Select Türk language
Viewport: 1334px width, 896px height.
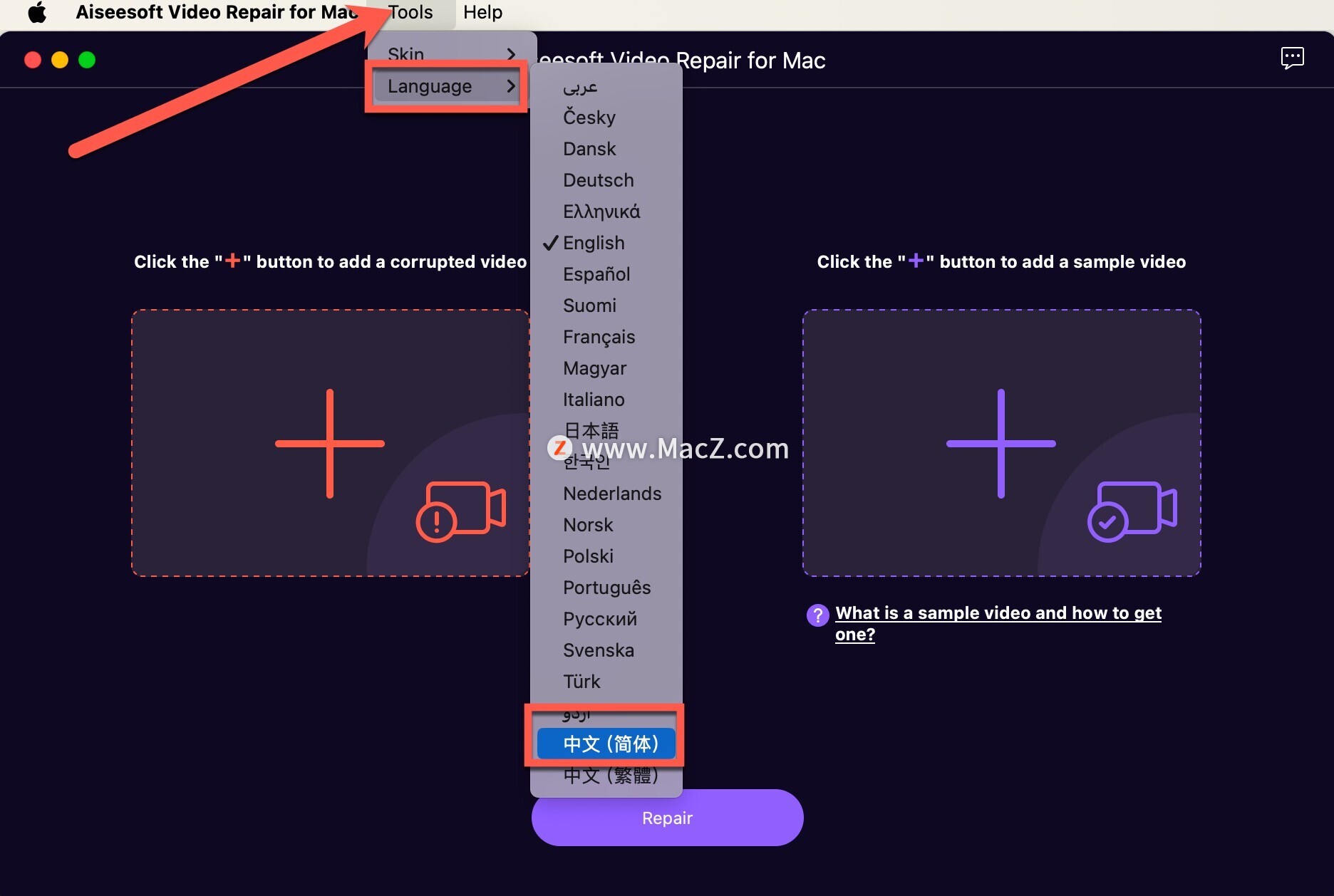tap(606, 682)
